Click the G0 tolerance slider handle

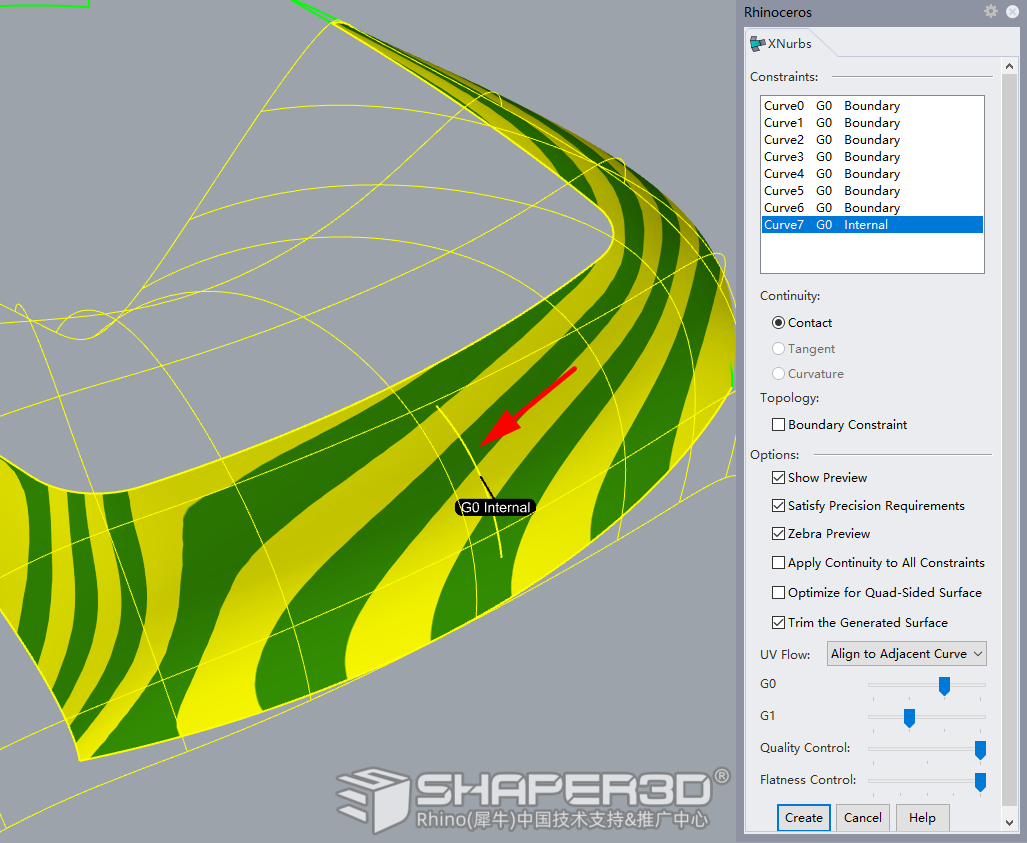(x=943, y=686)
